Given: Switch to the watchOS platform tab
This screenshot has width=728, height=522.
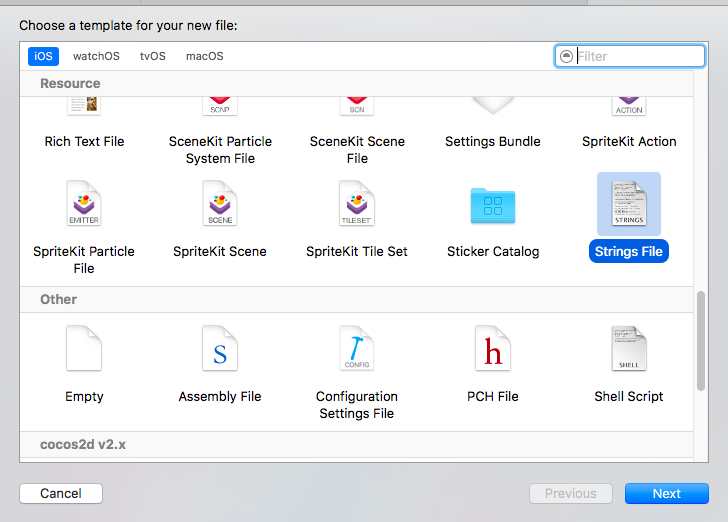Looking at the screenshot, I should tap(96, 56).
